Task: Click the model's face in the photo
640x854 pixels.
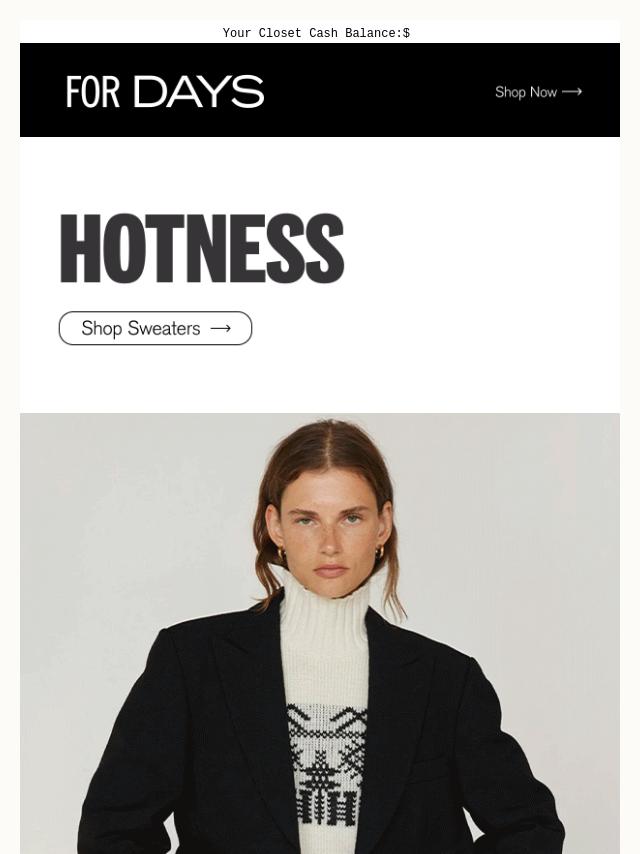Action: (x=331, y=533)
